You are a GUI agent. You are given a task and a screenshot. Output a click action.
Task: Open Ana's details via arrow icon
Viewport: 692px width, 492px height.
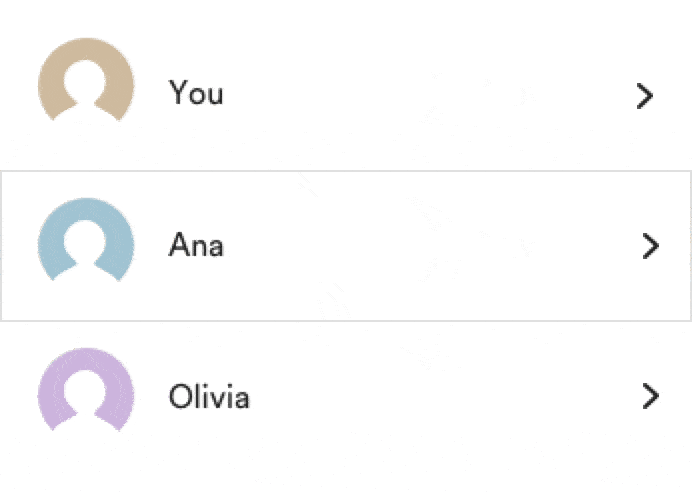[x=651, y=247]
